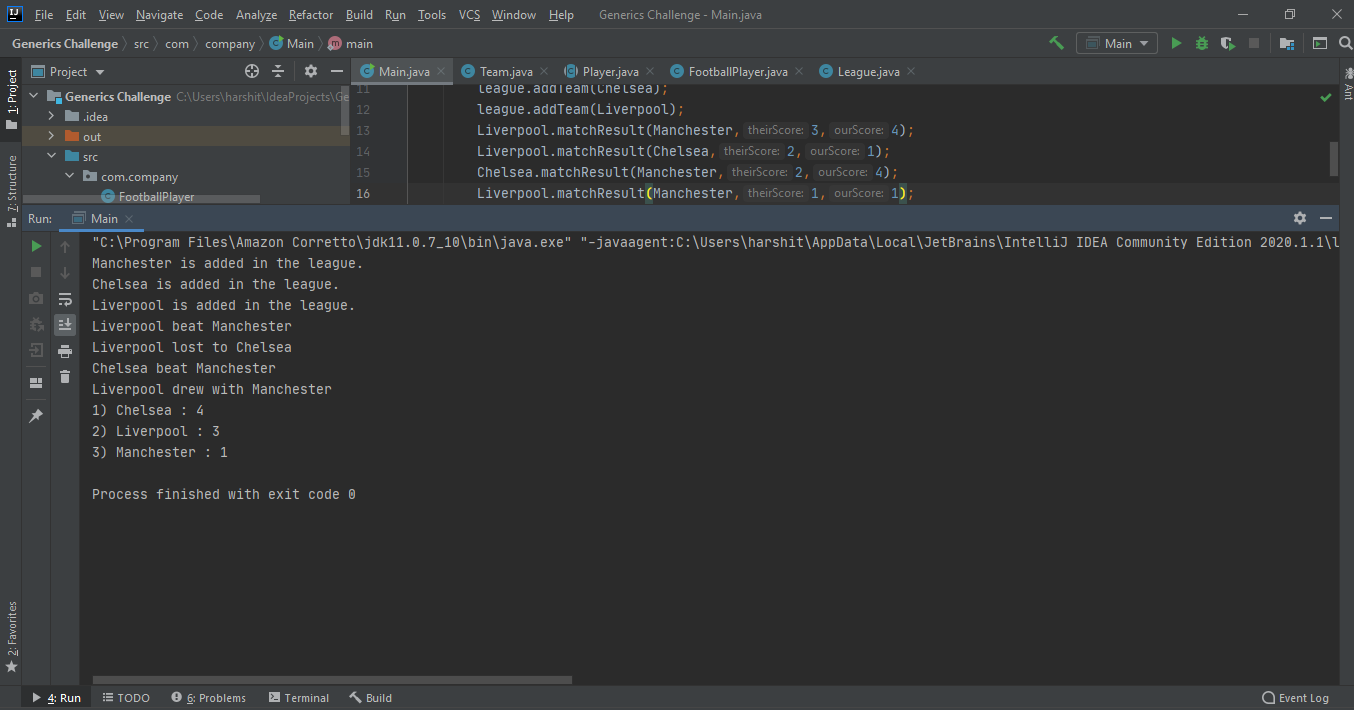Select FootballPlayer in project tree
The width and height of the screenshot is (1354, 710).
tap(157, 197)
